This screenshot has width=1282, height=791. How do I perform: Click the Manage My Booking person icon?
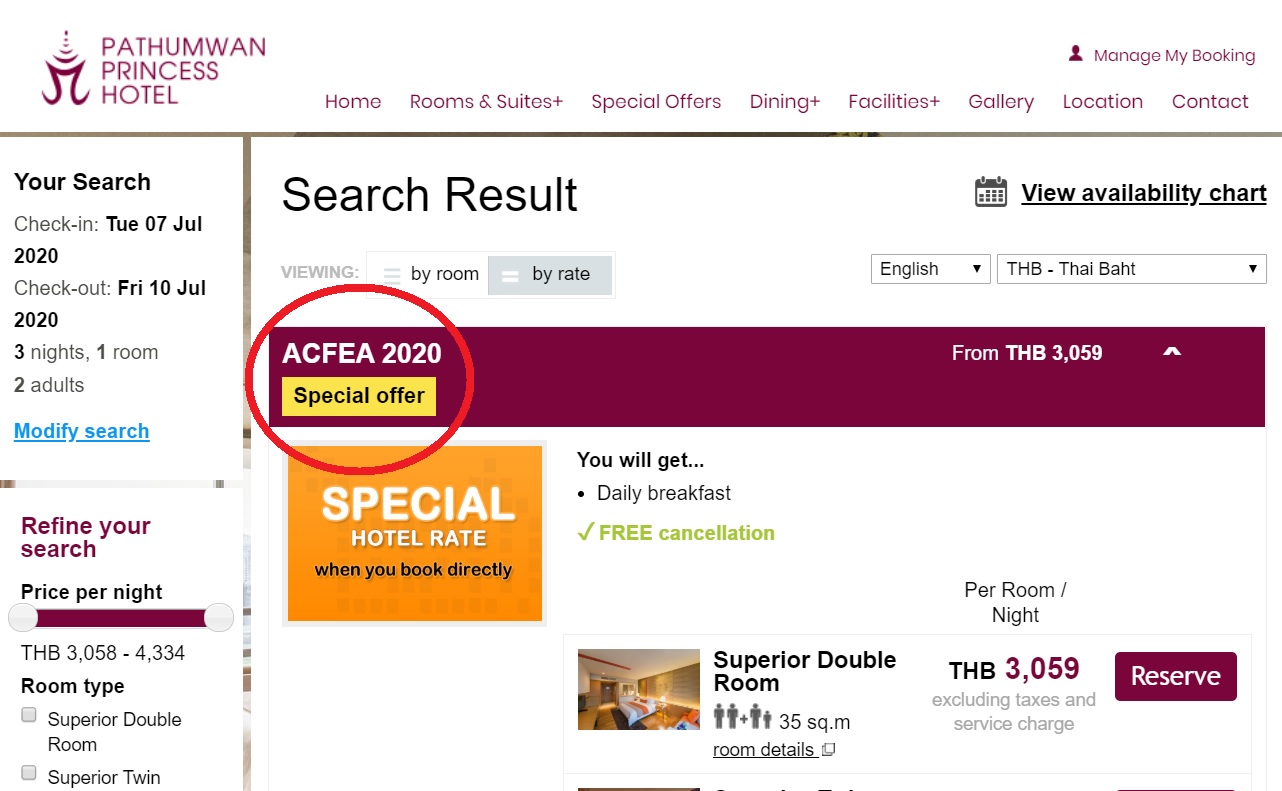(x=1076, y=54)
